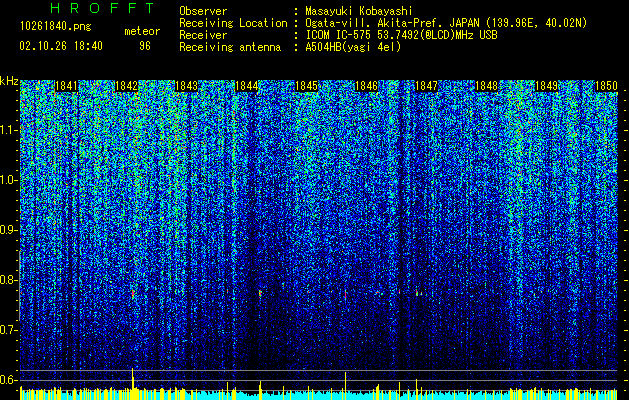Click the Ogata-vill. Akita-Pref. JAPAN location text
This screenshot has height=400, width=629.
pyautogui.click(x=446, y=23)
